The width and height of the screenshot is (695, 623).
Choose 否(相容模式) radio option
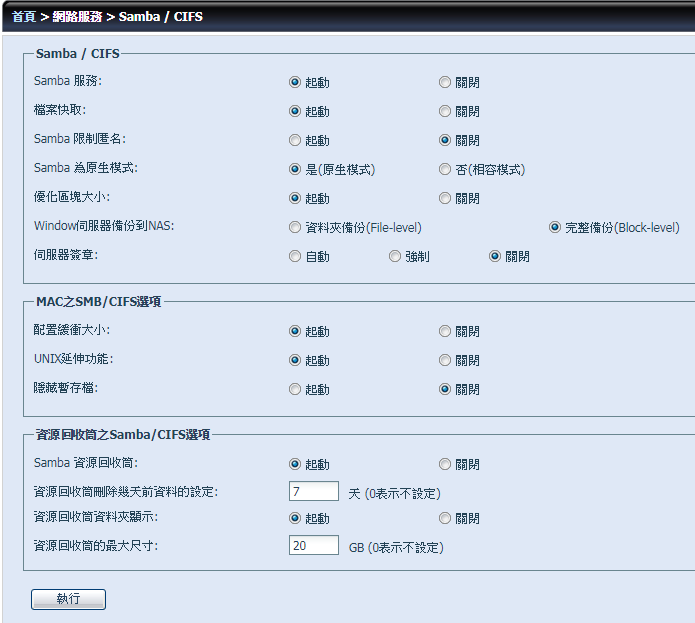click(x=445, y=169)
